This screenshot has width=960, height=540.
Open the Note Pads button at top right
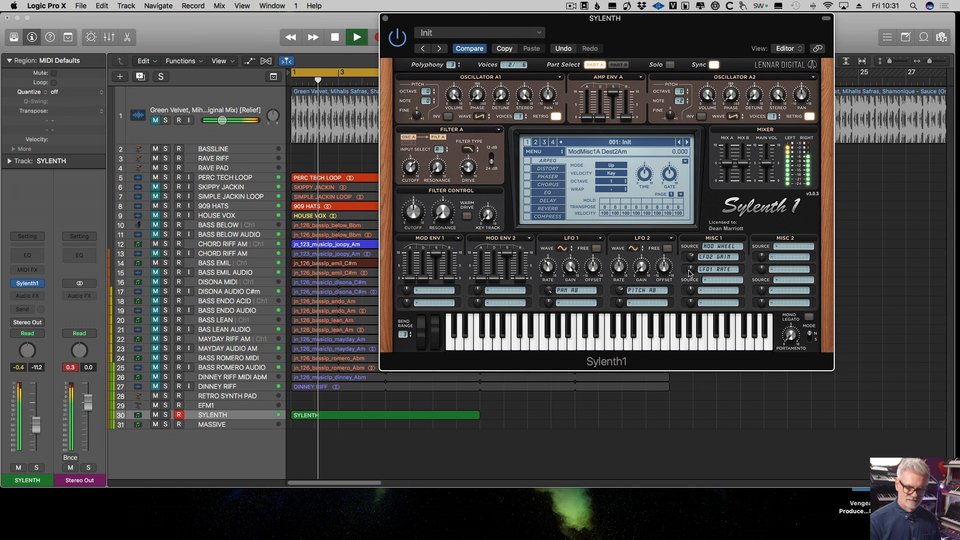pos(906,37)
